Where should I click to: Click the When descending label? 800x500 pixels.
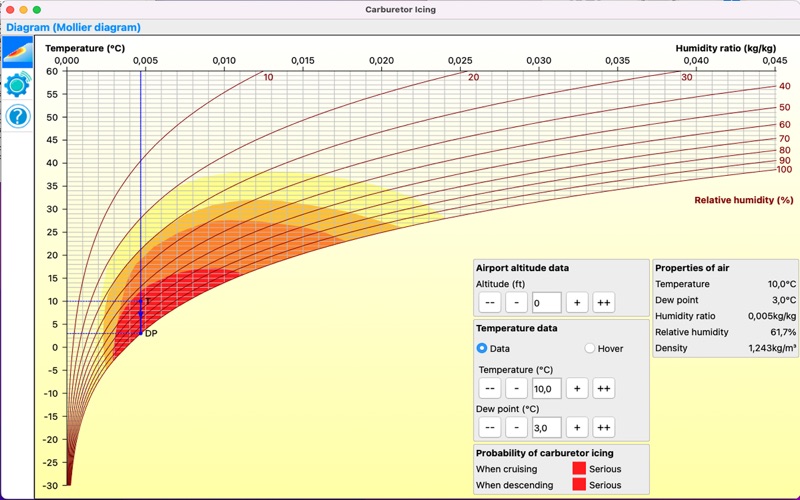[x=514, y=485]
